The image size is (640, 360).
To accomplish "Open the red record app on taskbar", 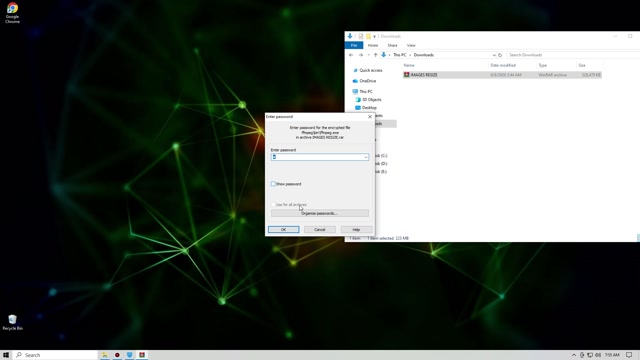I will click(117, 355).
